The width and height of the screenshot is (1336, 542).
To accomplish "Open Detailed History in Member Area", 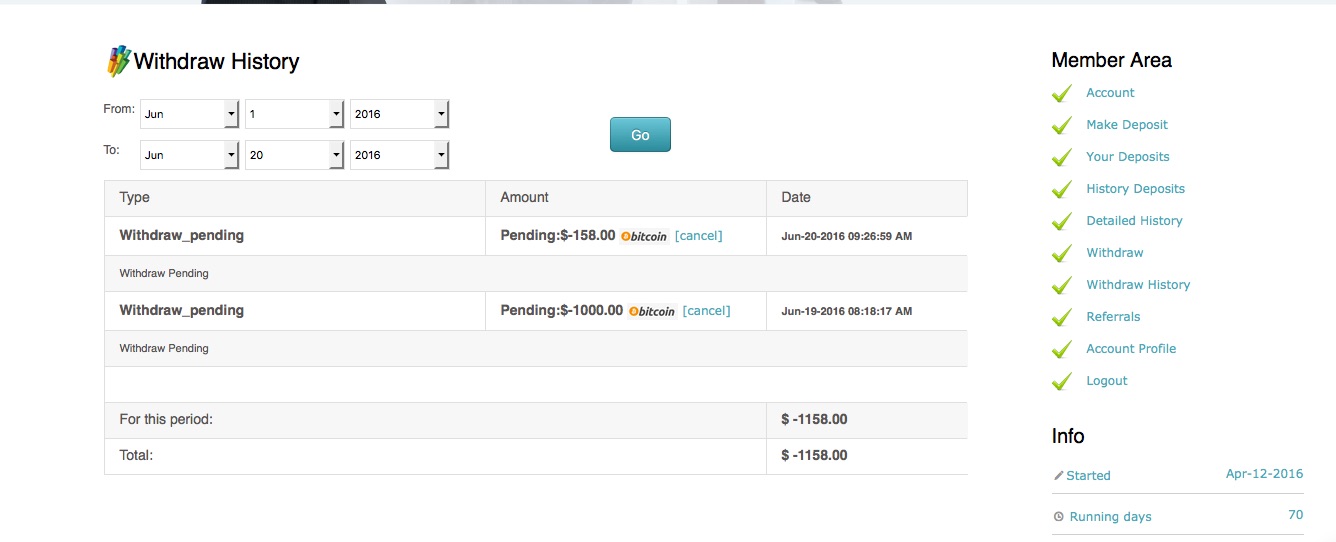I will [1134, 221].
